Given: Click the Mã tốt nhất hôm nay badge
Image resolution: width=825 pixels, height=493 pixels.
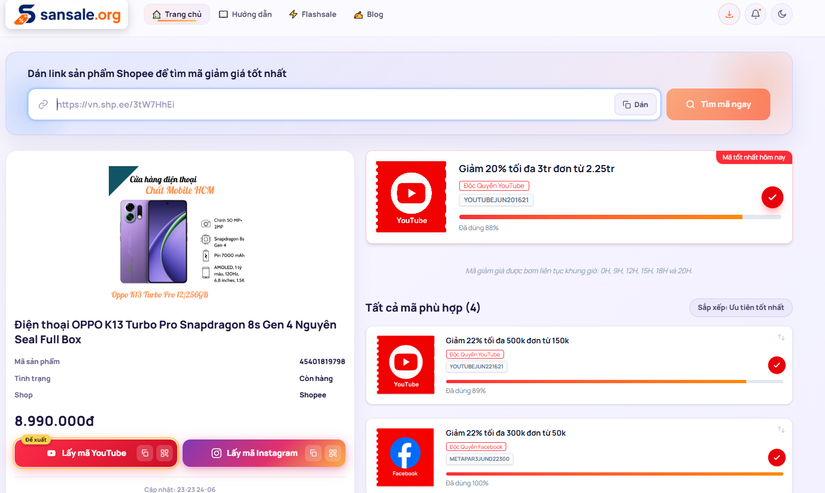Looking at the screenshot, I should 753,157.
